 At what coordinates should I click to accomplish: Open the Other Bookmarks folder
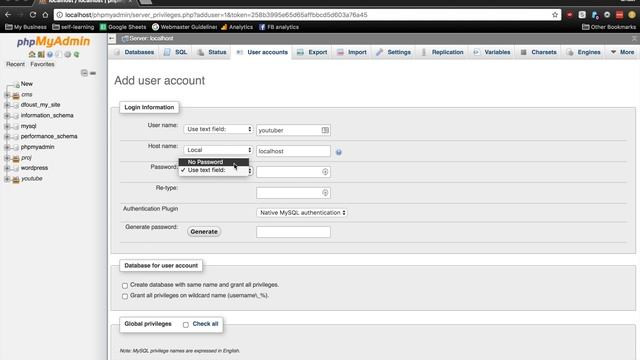tap(609, 27)
